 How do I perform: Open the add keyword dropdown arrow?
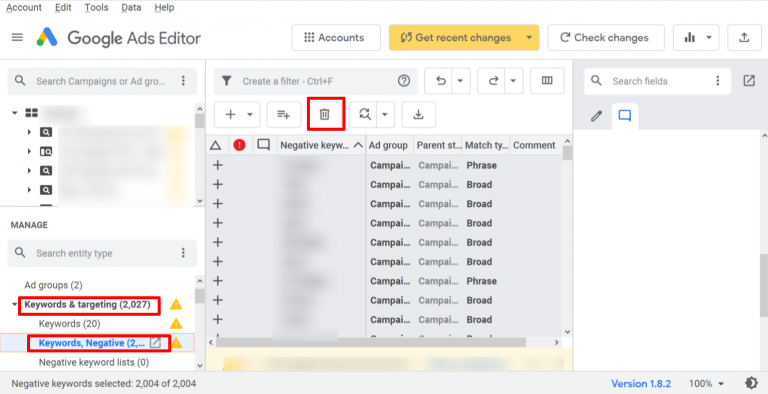tap(250, 115)
